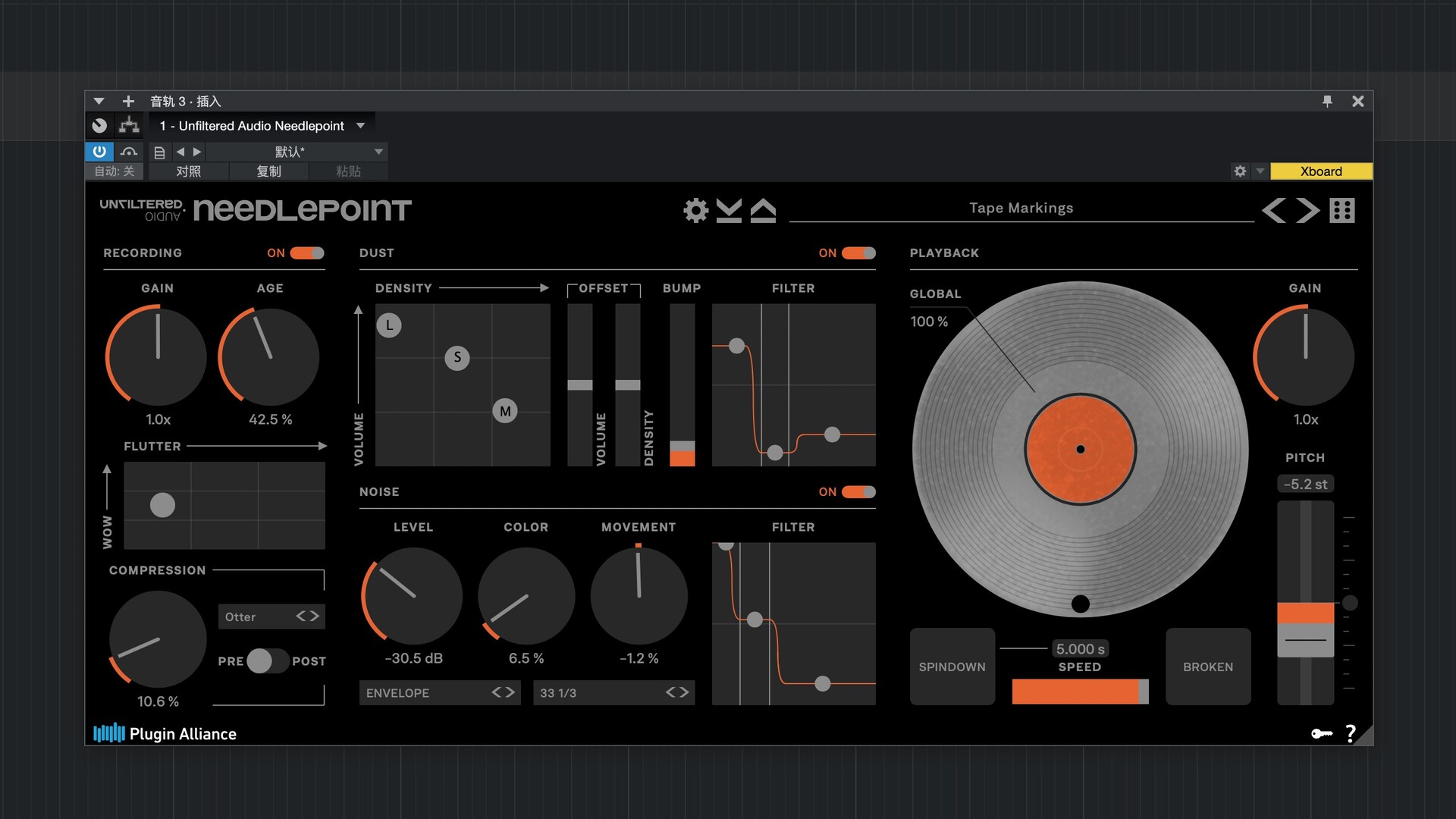Click the Flutter/Wow XY pad handle
1456x819 pixels.
162,505
